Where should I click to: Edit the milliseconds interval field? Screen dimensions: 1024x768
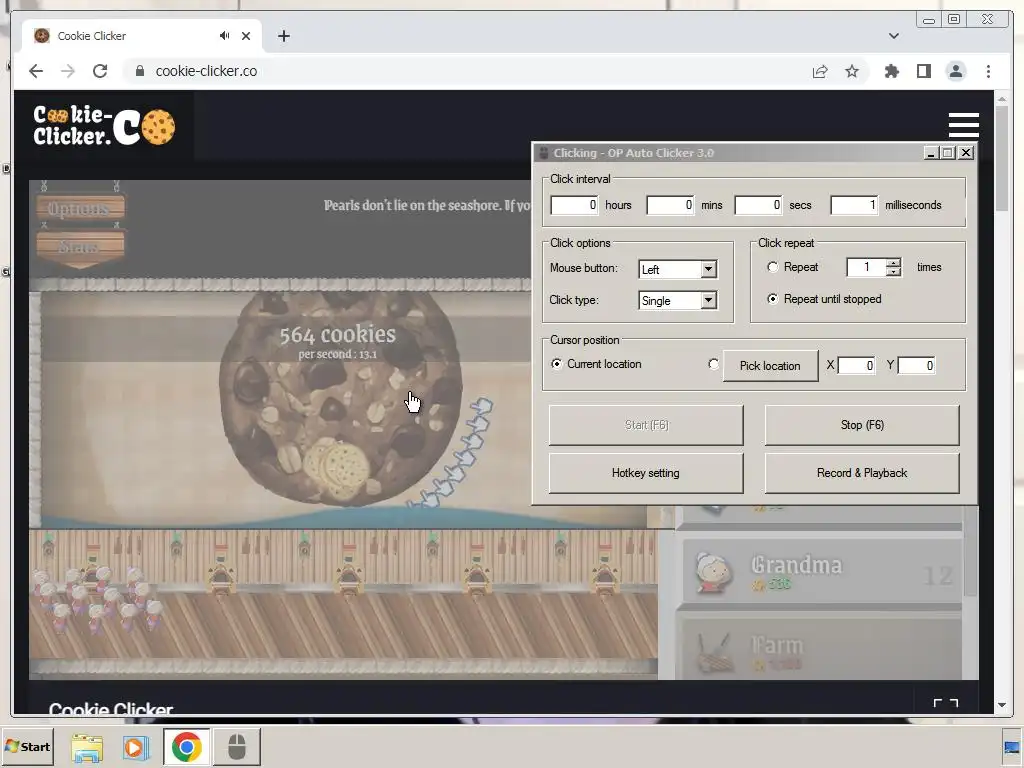click(x=854, y=205)
